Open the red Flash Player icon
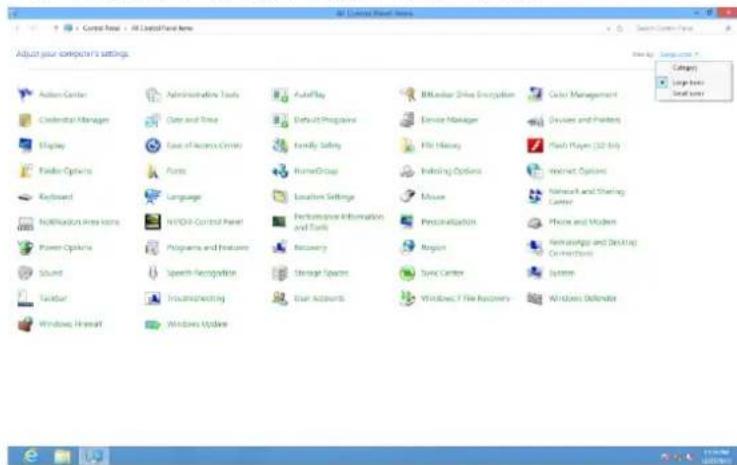Image resolution: width=737 pixels, height=465 pixels. [535, 145]
